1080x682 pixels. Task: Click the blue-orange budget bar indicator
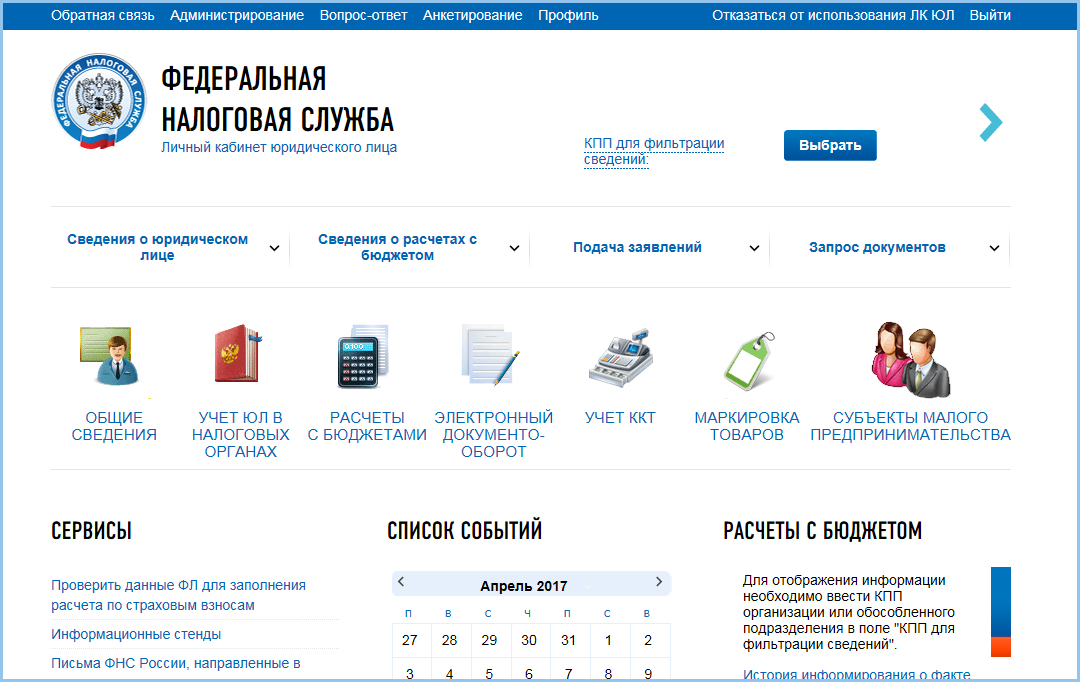pyautogui.click(x=1001, y=612)
